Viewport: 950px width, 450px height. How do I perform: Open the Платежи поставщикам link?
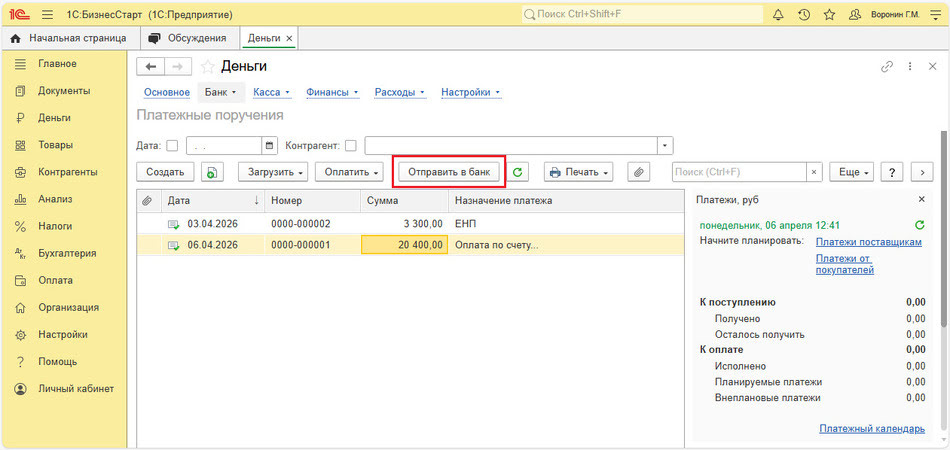[869, 242]
